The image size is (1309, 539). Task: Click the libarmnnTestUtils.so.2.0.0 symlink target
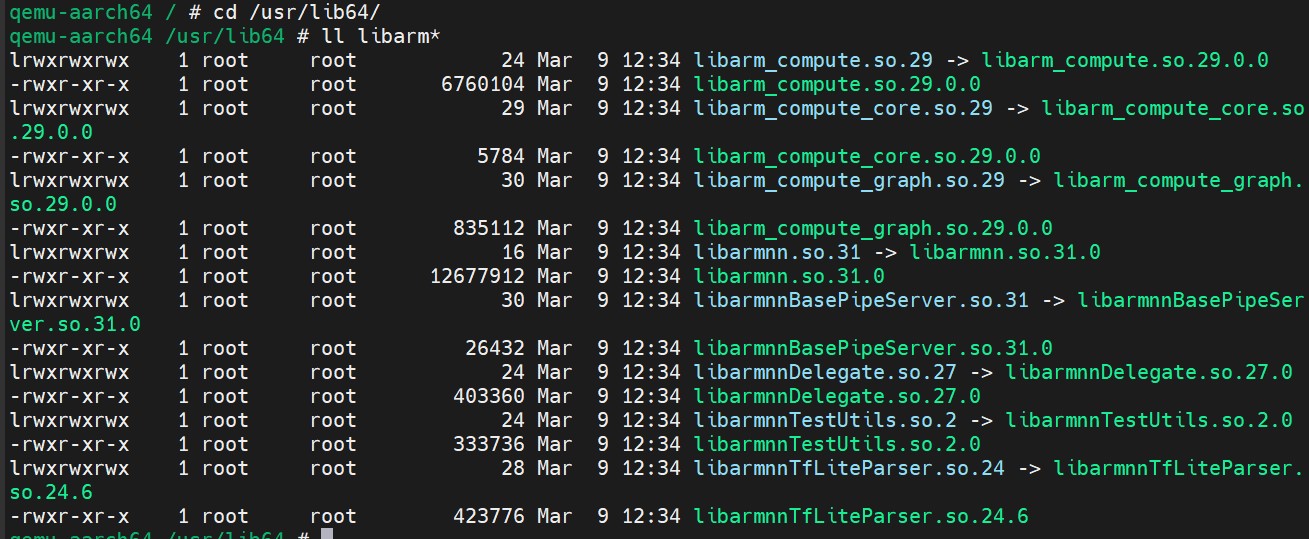pos(1149,420)
